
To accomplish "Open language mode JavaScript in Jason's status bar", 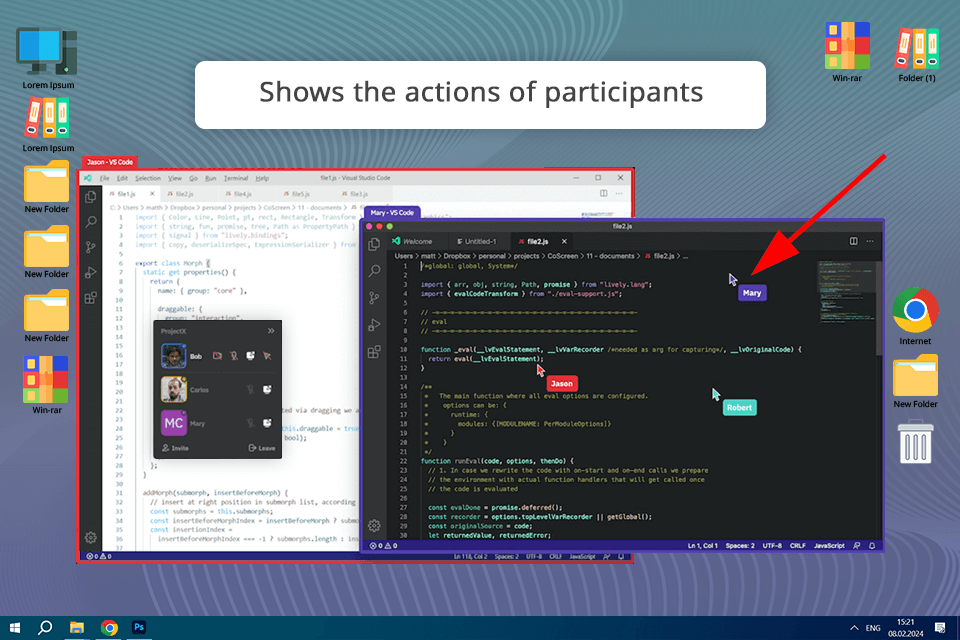I will point(582,557).
